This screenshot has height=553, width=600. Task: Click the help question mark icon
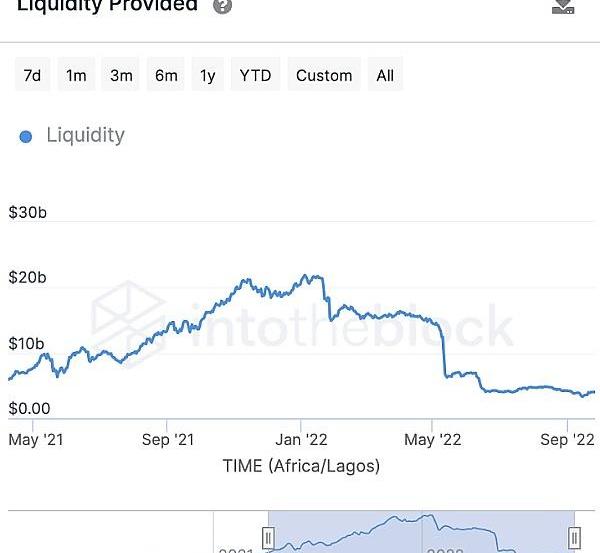pyautogui.click(x=223, y=6)
